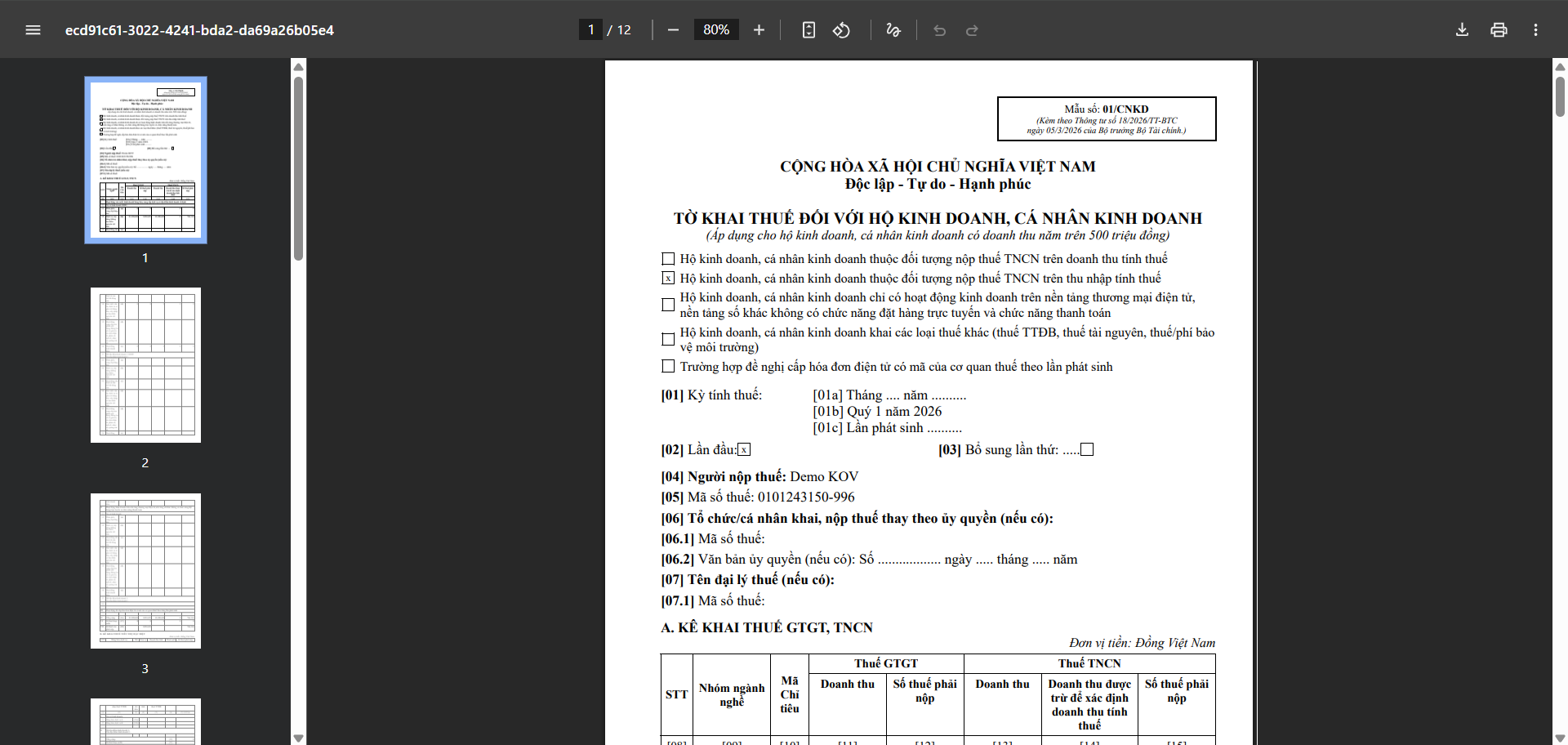Click the tax code 0101243150-996
This screenshot has height=745, width=1568.
tap(806, 497)
